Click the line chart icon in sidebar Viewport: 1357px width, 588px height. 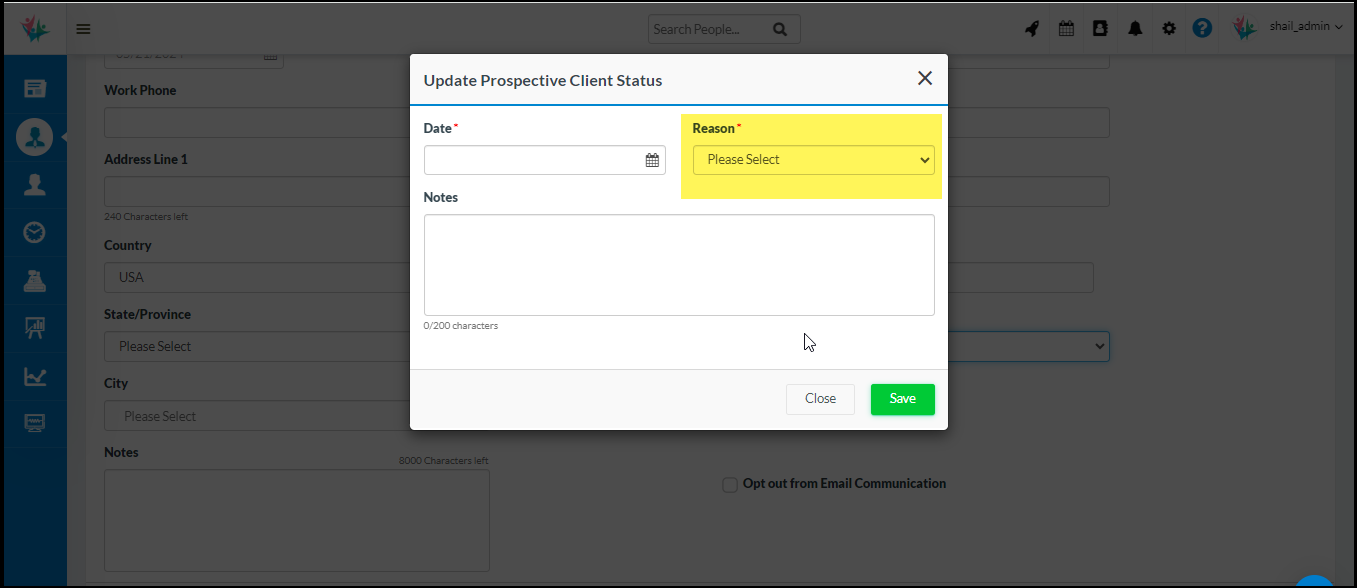[35, 377]
